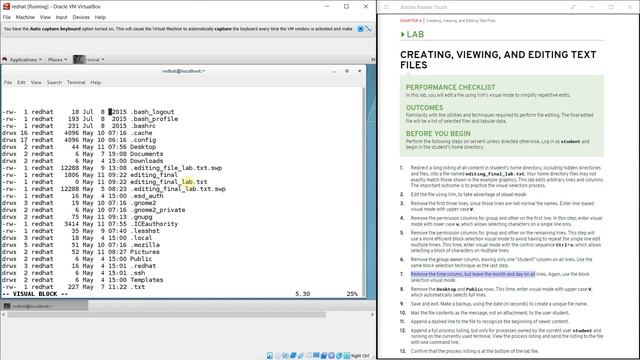Open the Adobe Reader Touch hamburger menu

(387, 7)
